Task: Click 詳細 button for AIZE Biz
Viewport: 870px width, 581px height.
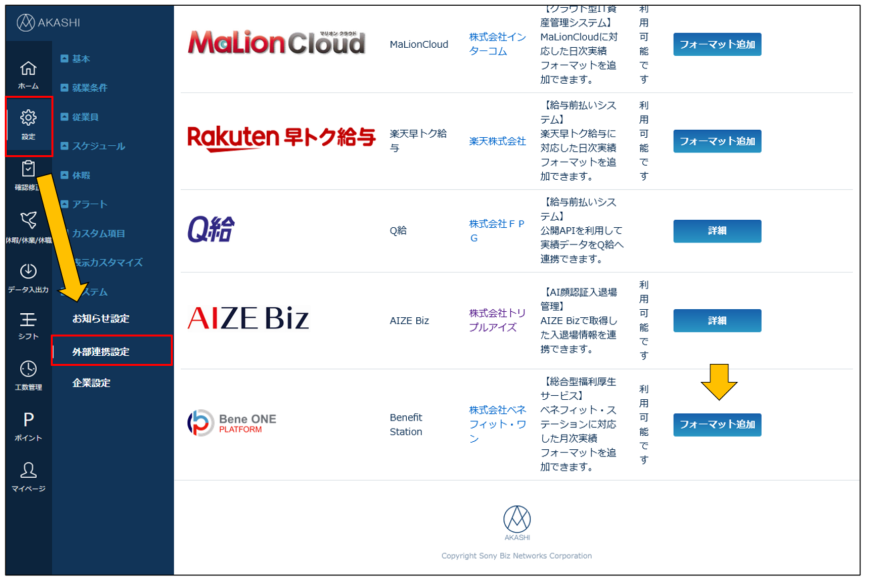Action: click(717, 321)
